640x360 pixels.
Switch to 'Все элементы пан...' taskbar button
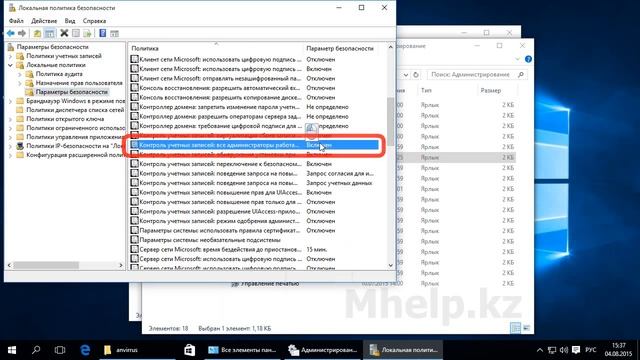coord(242,350)
